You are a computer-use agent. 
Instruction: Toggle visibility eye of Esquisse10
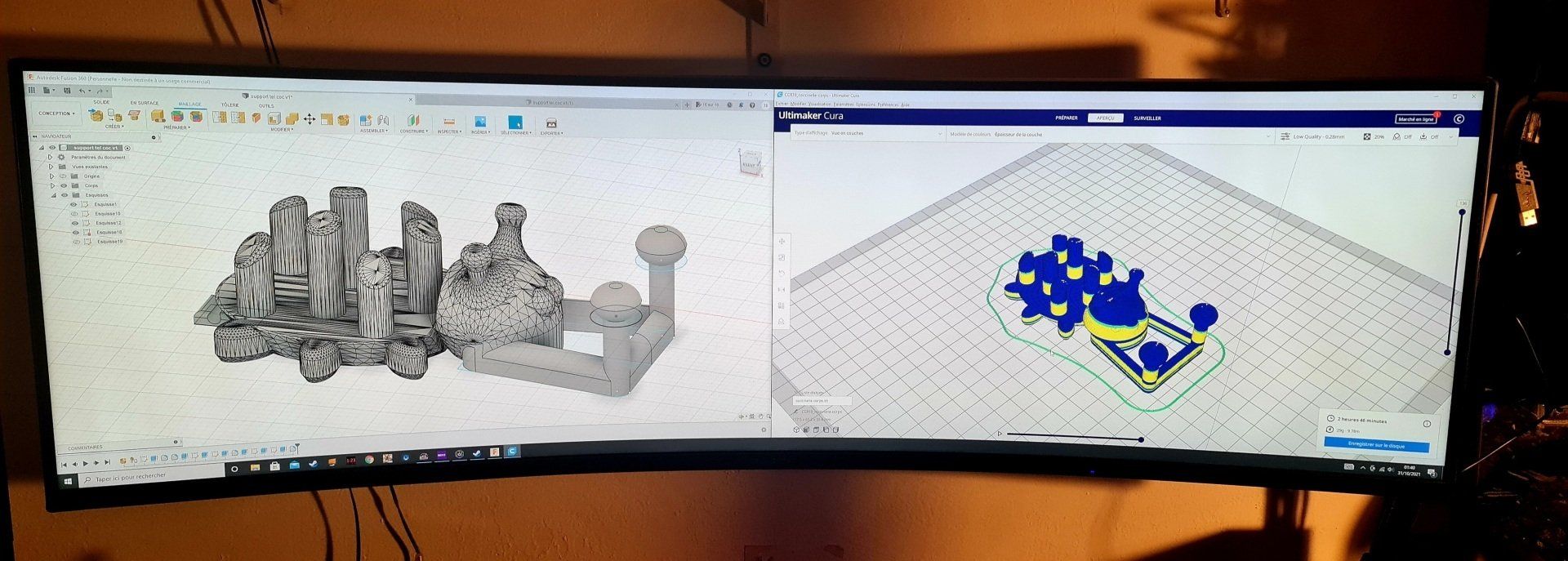pyautogui.click(x=74, y=214)
